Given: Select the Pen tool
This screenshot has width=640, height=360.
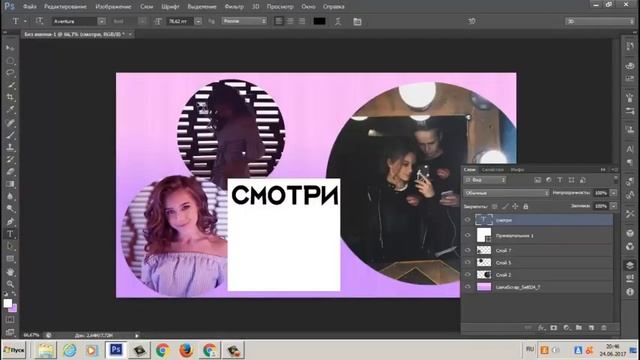Looking at the screenshot, I should pyautogui.click(x=10, y=222).
